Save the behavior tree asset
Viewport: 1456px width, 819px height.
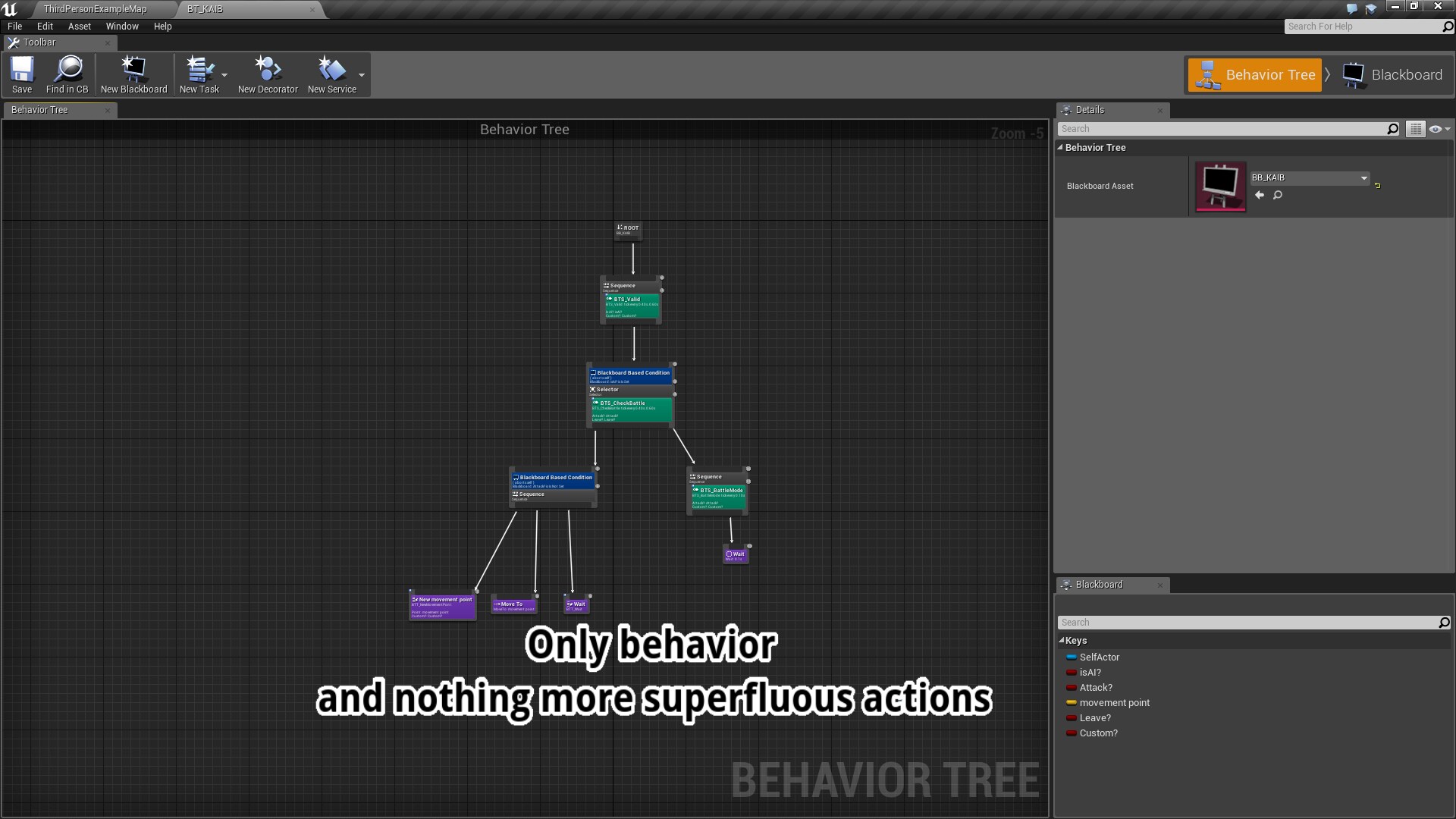point(21,74)
